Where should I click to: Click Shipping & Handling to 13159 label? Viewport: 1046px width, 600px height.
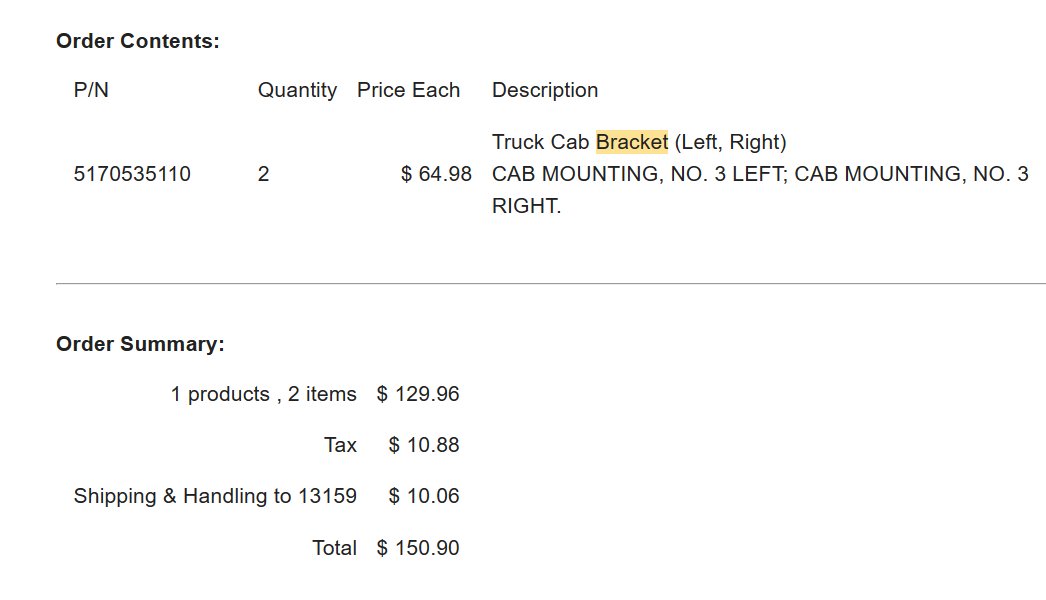click(215, 497)
